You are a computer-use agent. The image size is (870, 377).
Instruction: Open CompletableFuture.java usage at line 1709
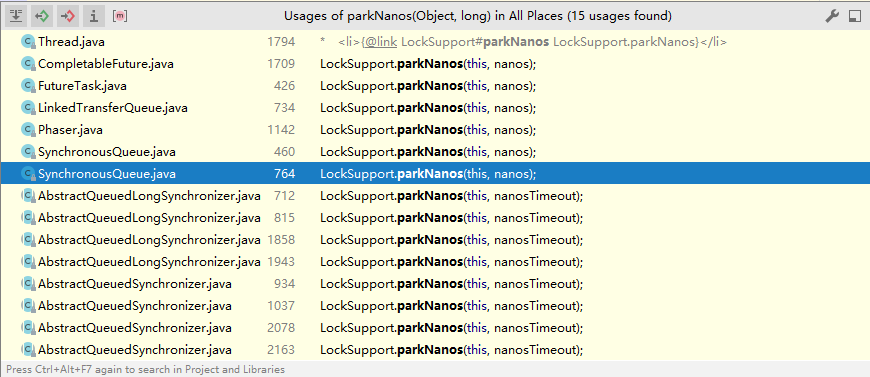(x=435, y=64)
